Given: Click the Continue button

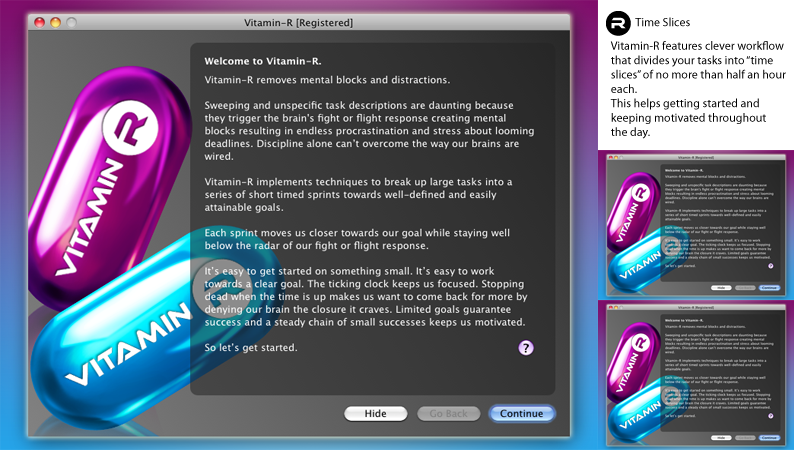Looking at the screenshot, I should [x=522, y=414].
